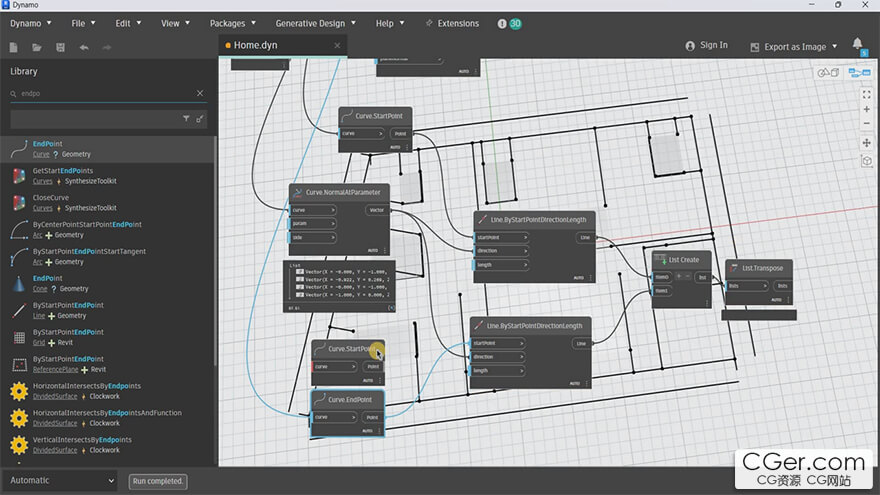Zoom in with the plus icon

tap(867, 109)
